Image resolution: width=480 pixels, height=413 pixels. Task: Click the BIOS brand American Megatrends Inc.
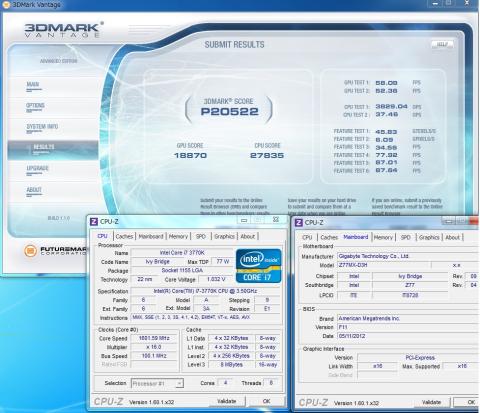[x=408, y=318]
